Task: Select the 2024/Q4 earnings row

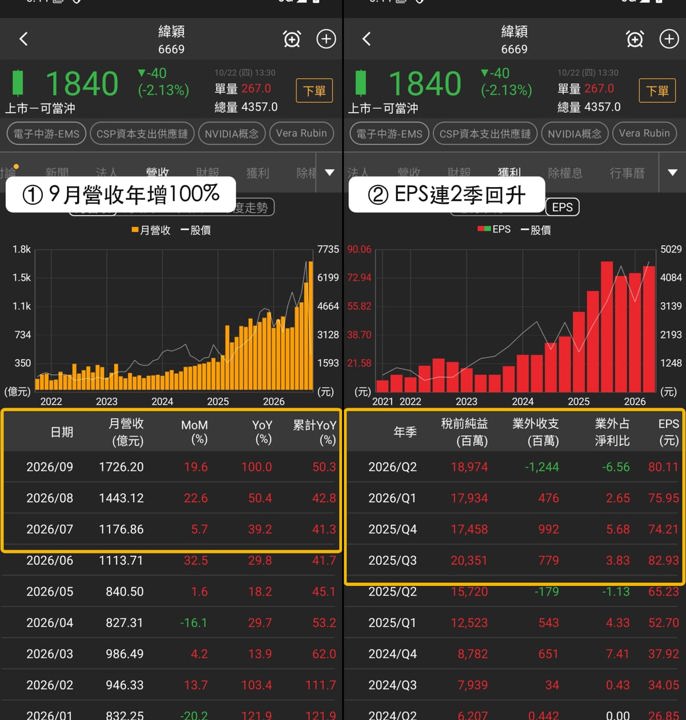Action: coord(515,654)
